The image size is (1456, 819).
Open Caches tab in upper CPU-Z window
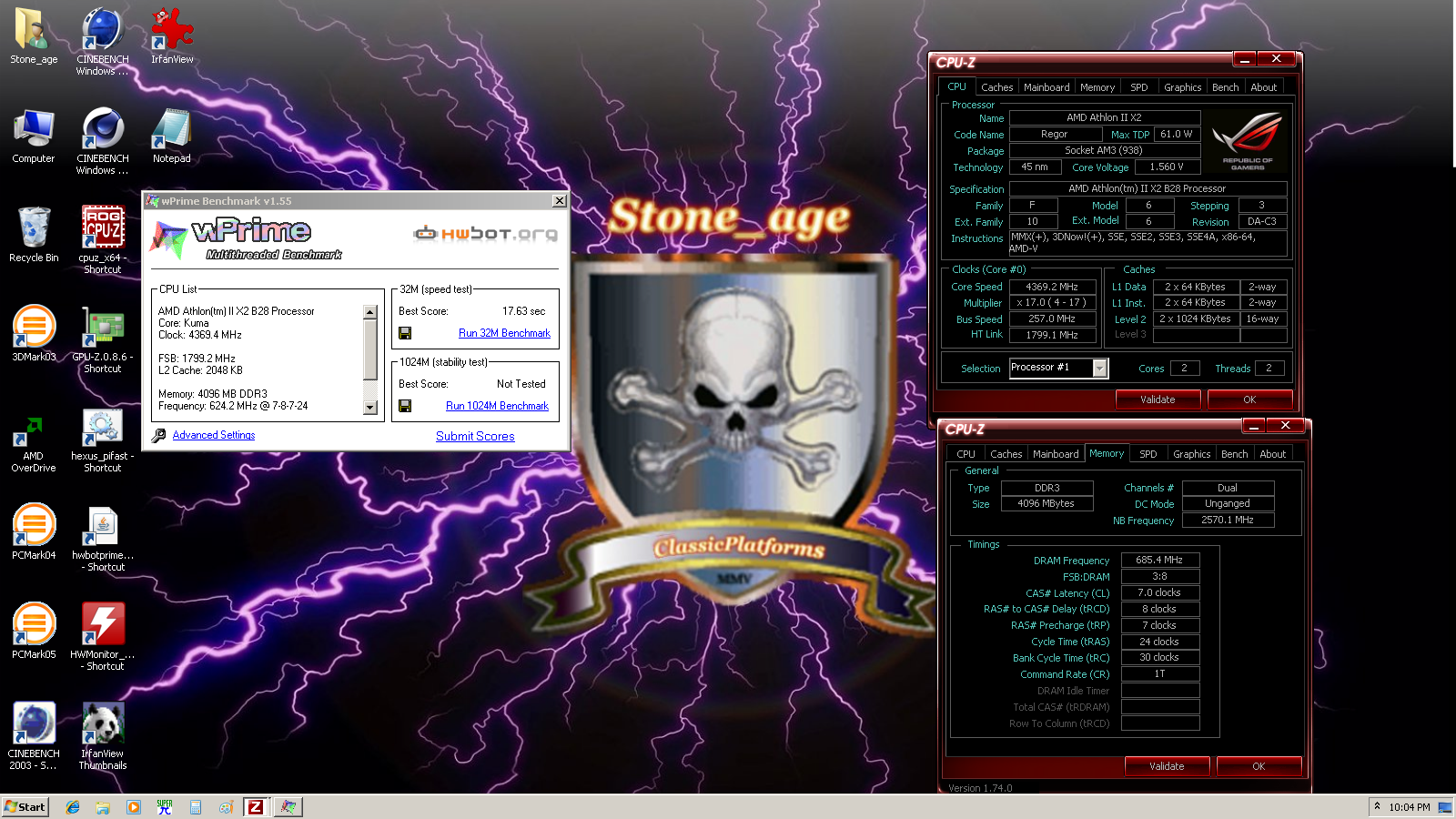click(x=996, y=87)
